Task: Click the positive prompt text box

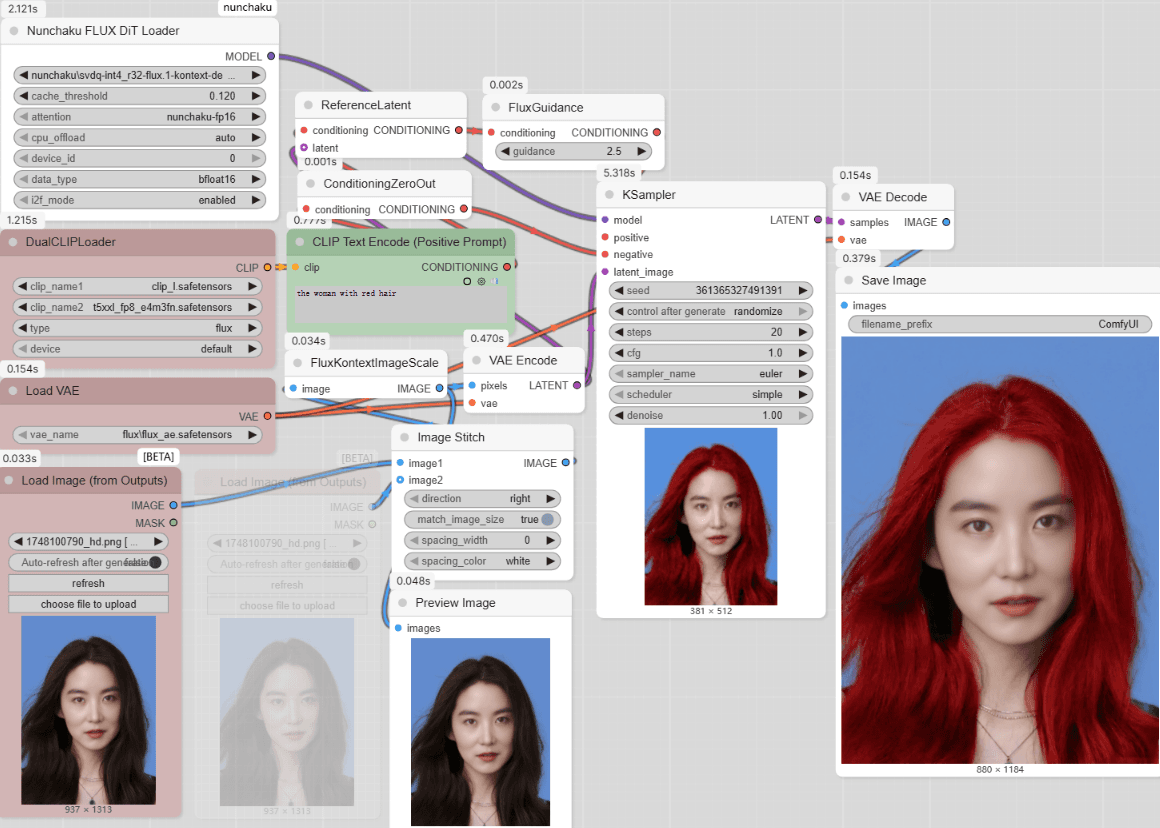Action: coord(400,304)
